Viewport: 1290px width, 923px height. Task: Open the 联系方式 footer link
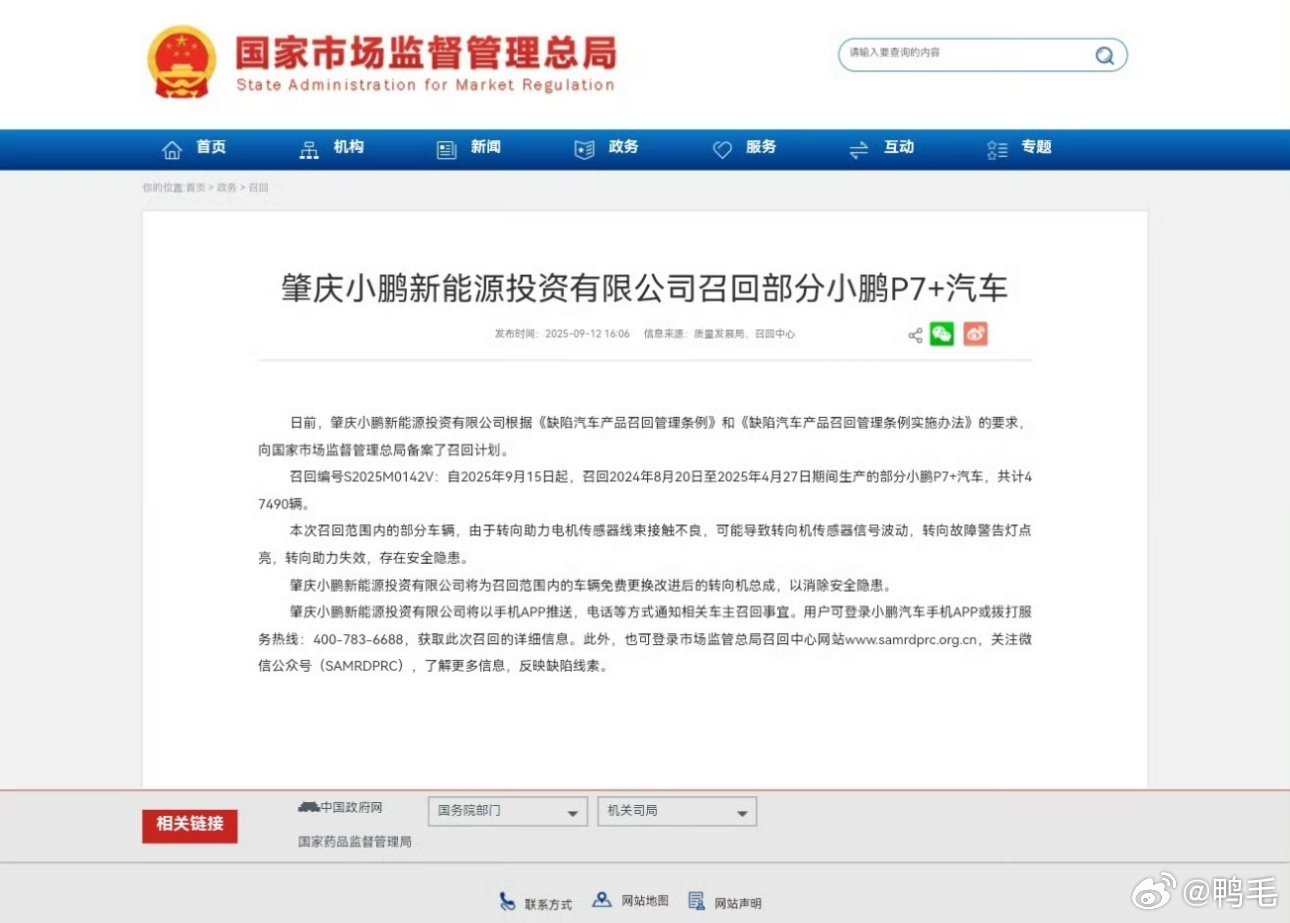click(549, 904)
